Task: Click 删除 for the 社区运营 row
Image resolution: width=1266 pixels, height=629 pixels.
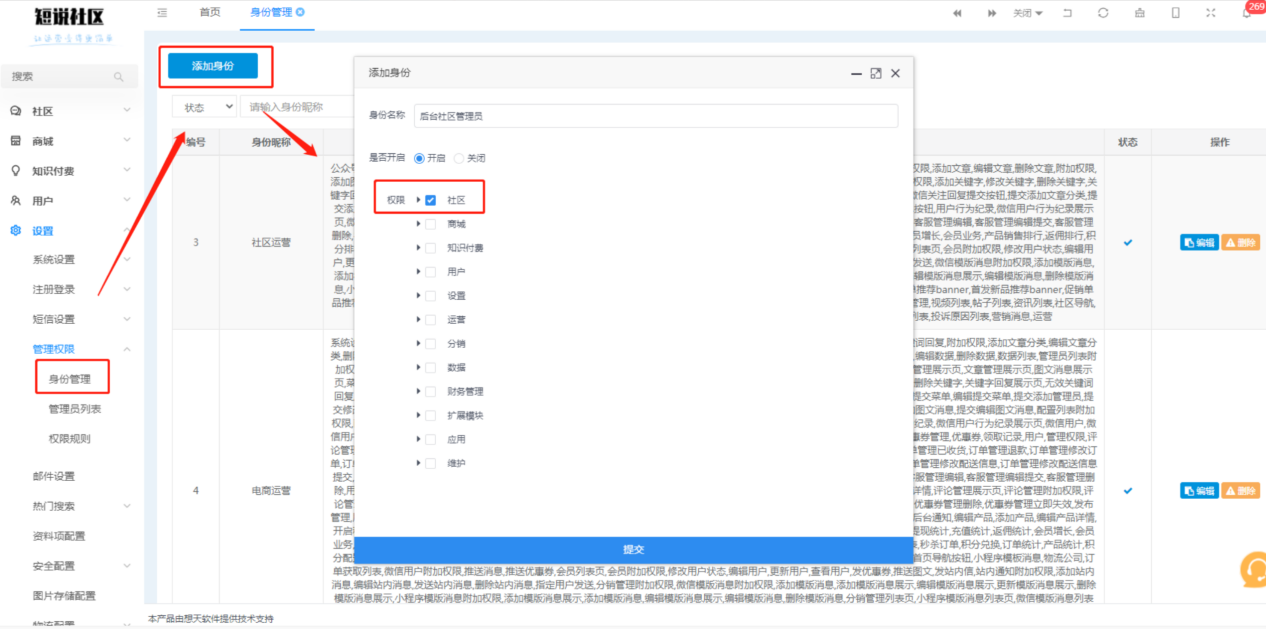Action: tap(1240, 243)
